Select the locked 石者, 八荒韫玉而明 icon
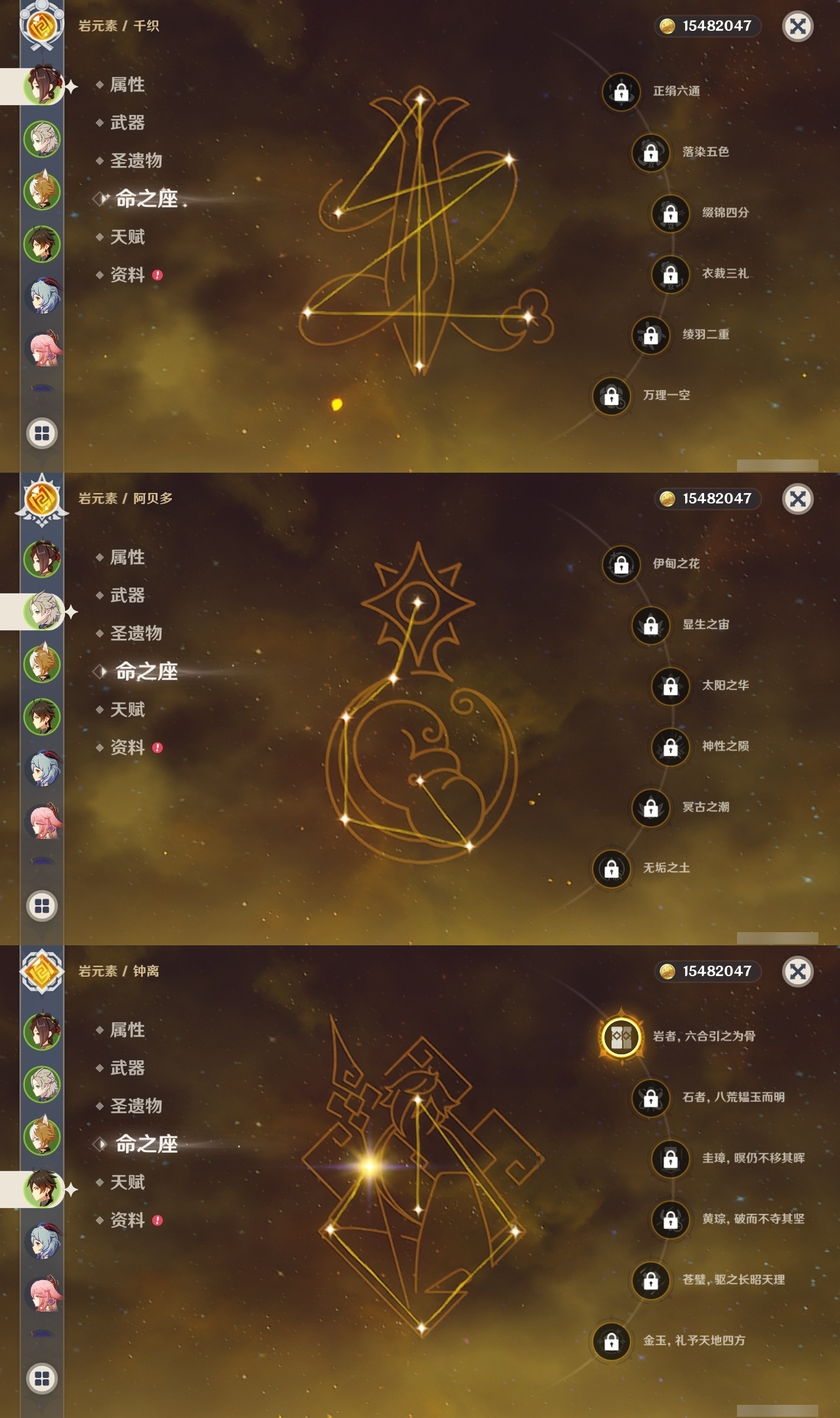The width and height of the screenshot is (840, 1418). [x=650, y=1098]
